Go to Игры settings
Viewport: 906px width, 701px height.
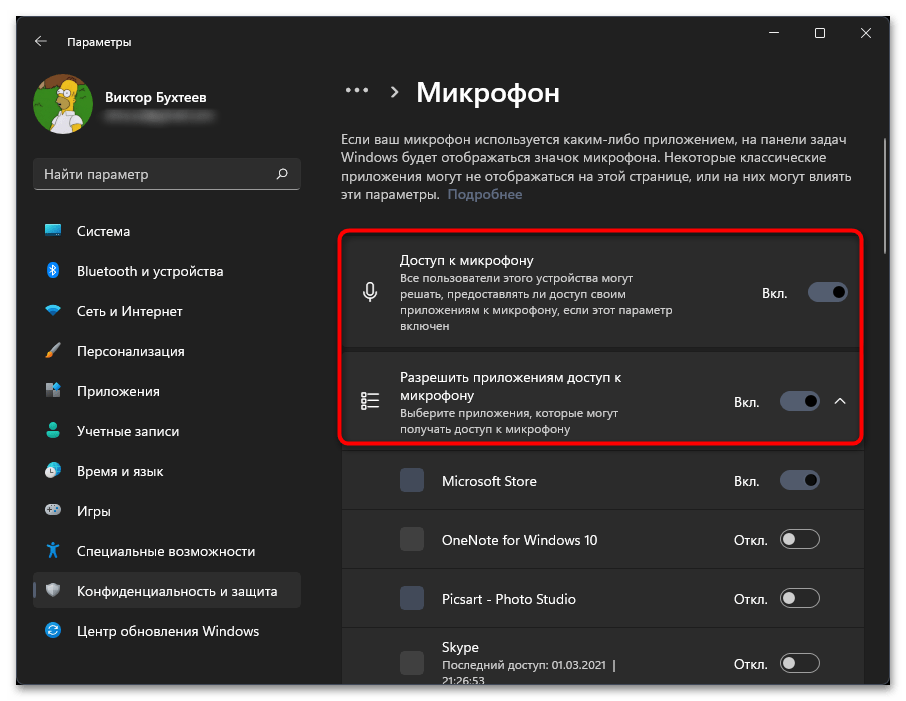click(x=167, y=510)
